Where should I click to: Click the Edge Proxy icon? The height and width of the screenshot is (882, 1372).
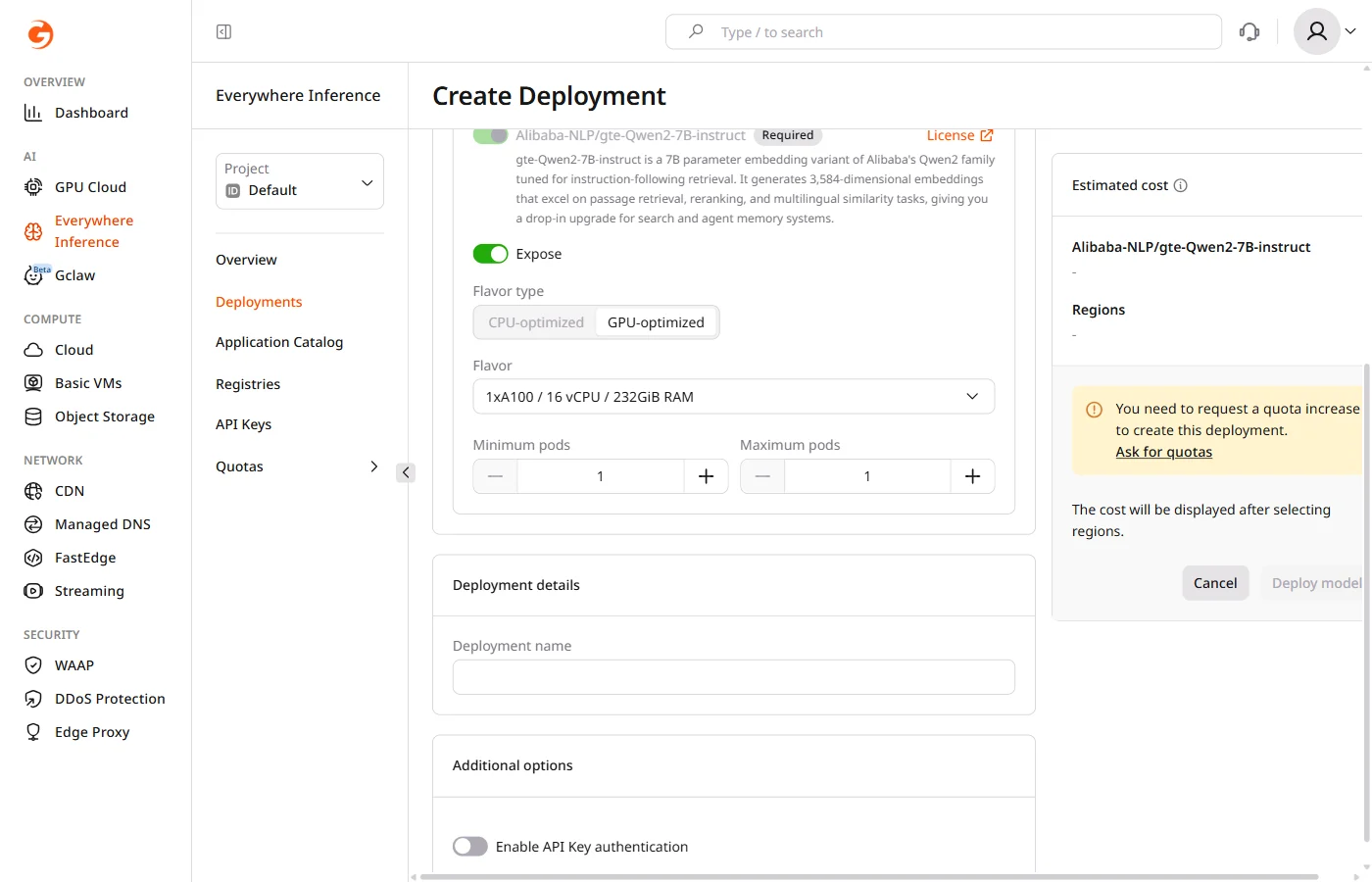pos(33,732)
